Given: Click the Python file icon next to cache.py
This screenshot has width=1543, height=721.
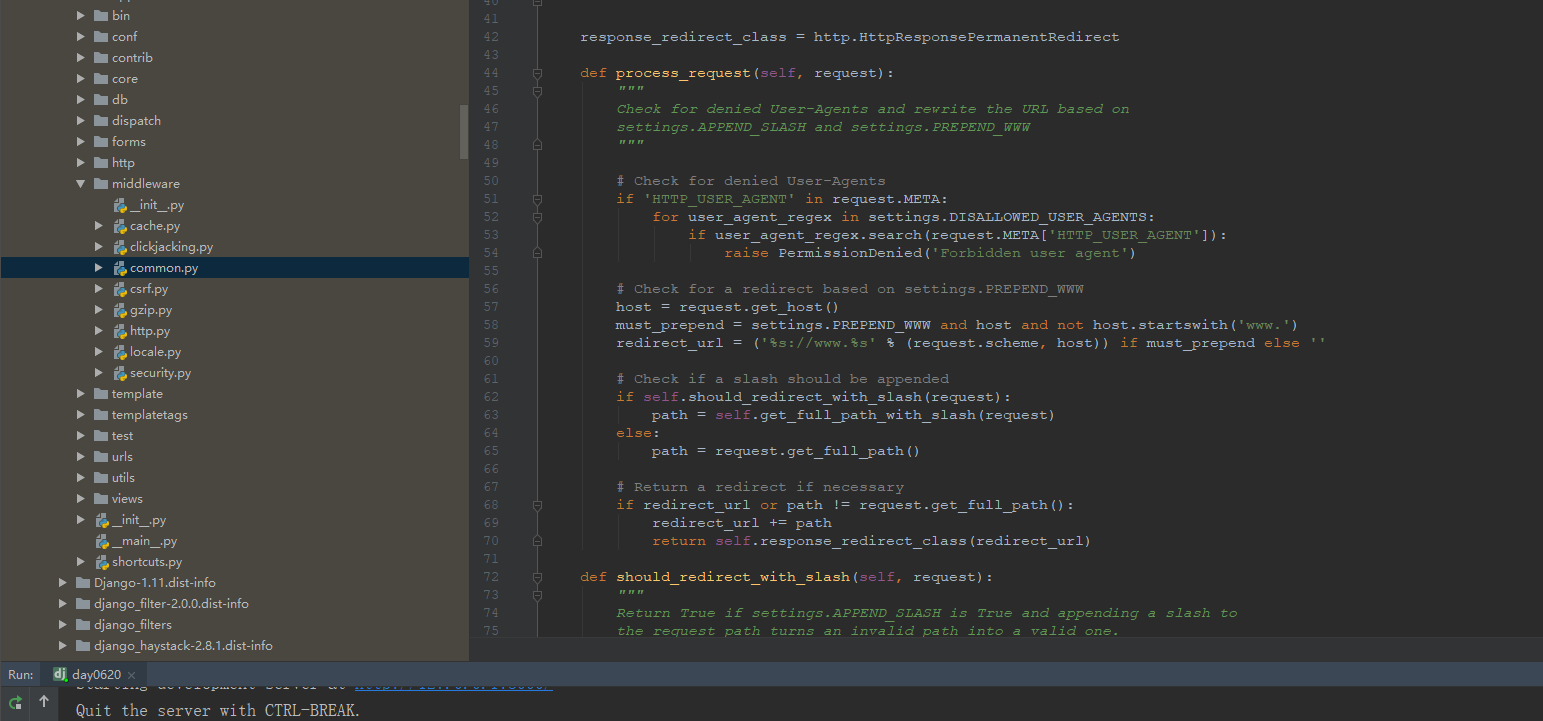Looking at the screenshot, I should click(x=120, y=226).
